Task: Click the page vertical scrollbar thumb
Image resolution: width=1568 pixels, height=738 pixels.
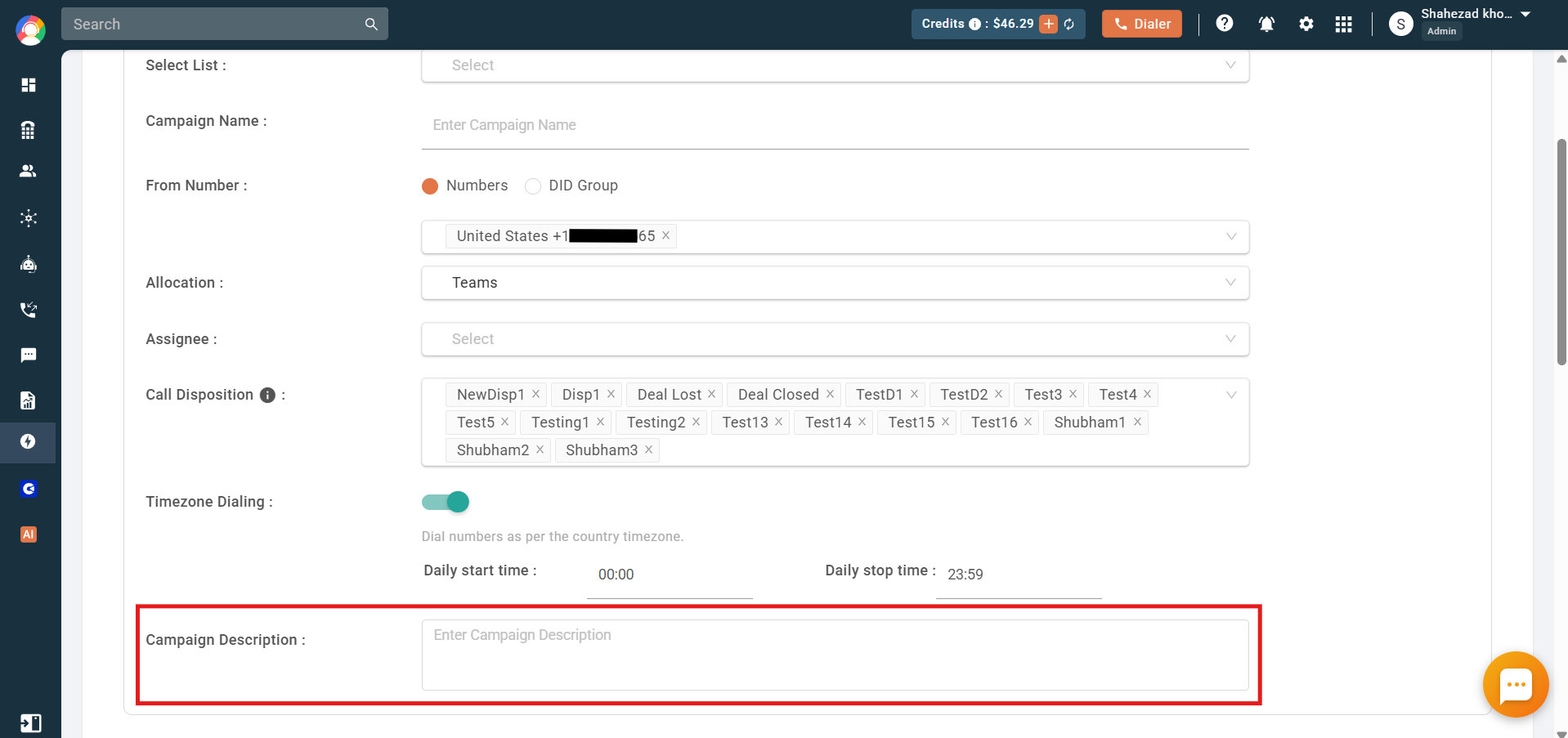Action: 1561,252
